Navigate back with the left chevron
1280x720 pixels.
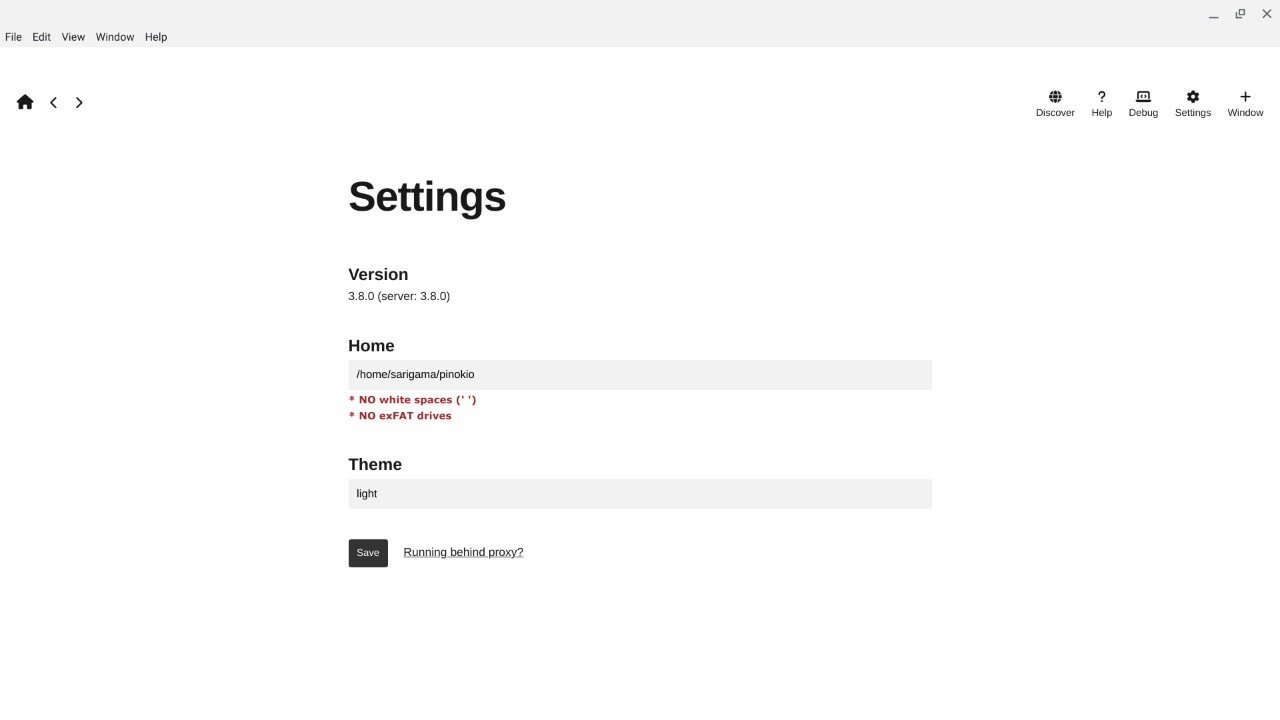point(54,102)
